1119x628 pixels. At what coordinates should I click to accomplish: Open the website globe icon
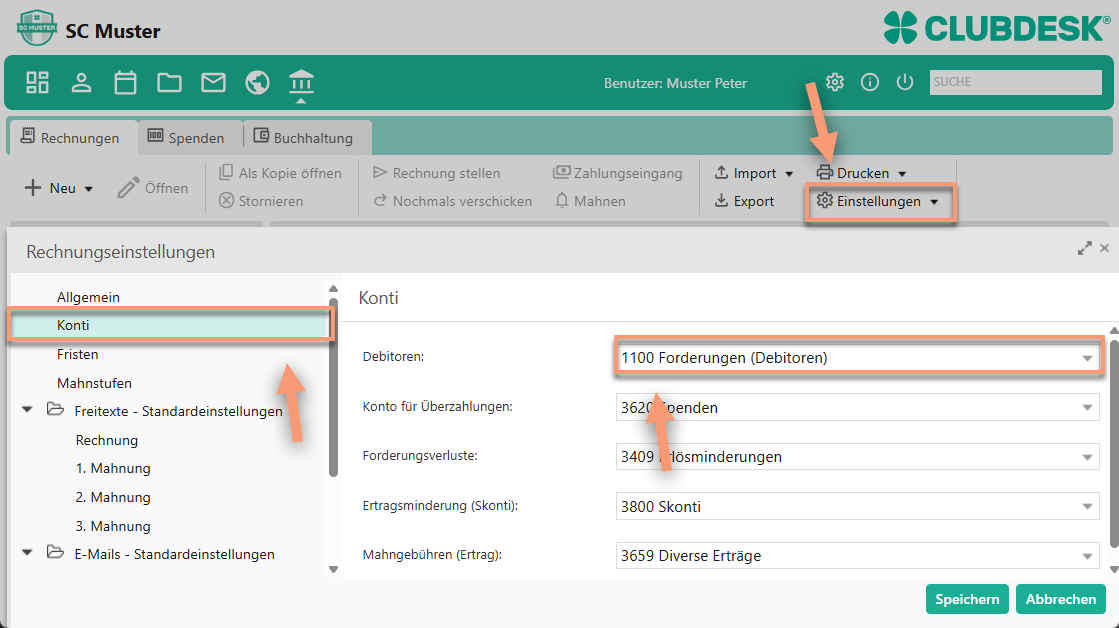[258, 83]
